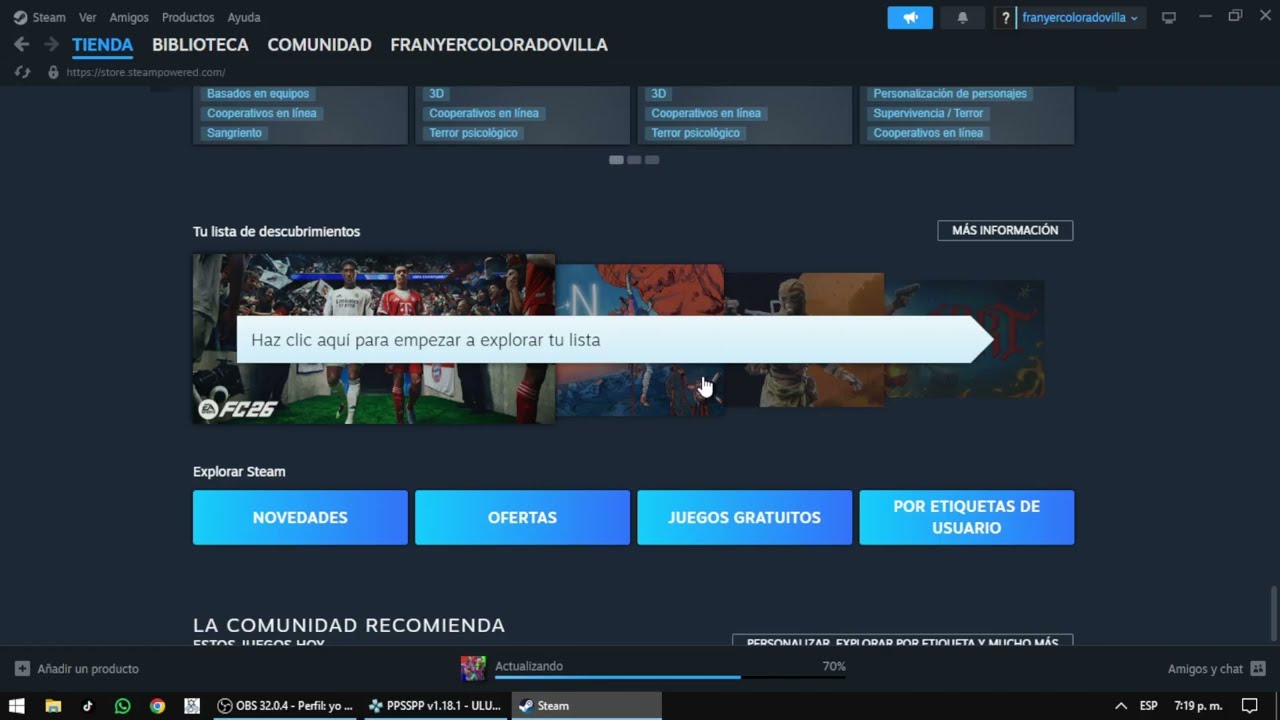This screenshot has width=1280, height=720.
Task: Click the store page vertical scrollbar
Action: pos(1273,614)
